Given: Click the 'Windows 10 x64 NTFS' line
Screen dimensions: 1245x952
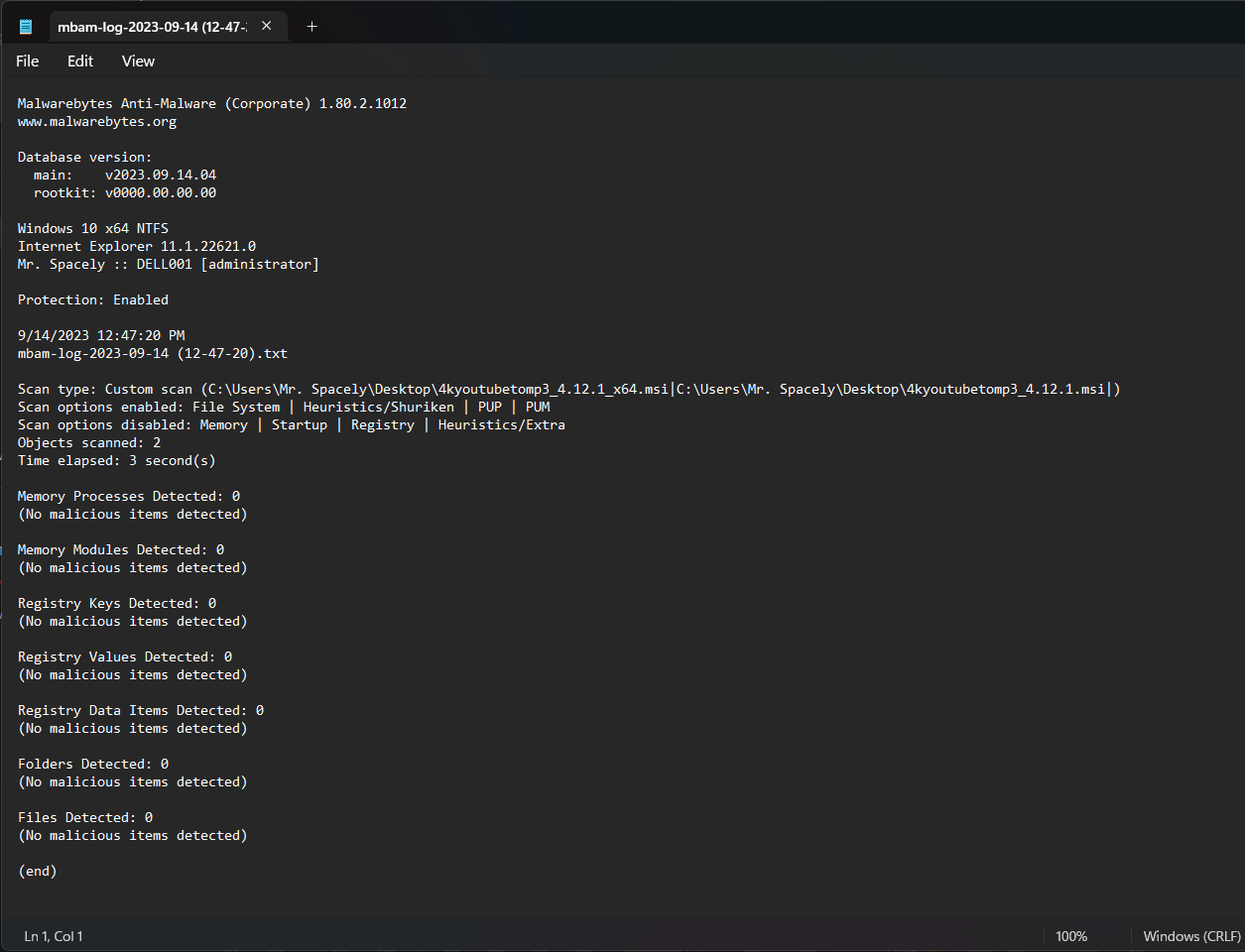Looking at the screenshot, I should pos(93,228).
